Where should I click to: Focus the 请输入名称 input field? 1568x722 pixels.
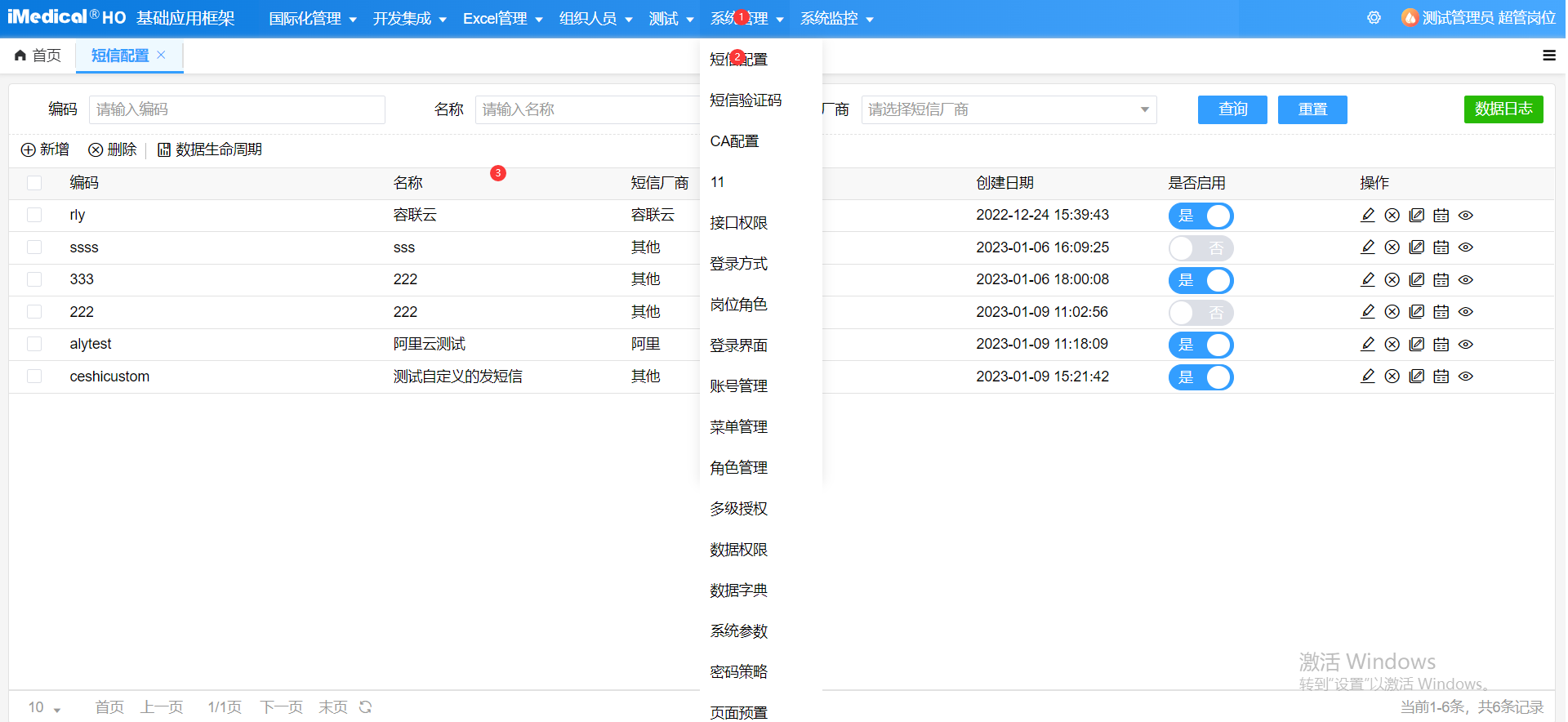(x=588, y=109)
